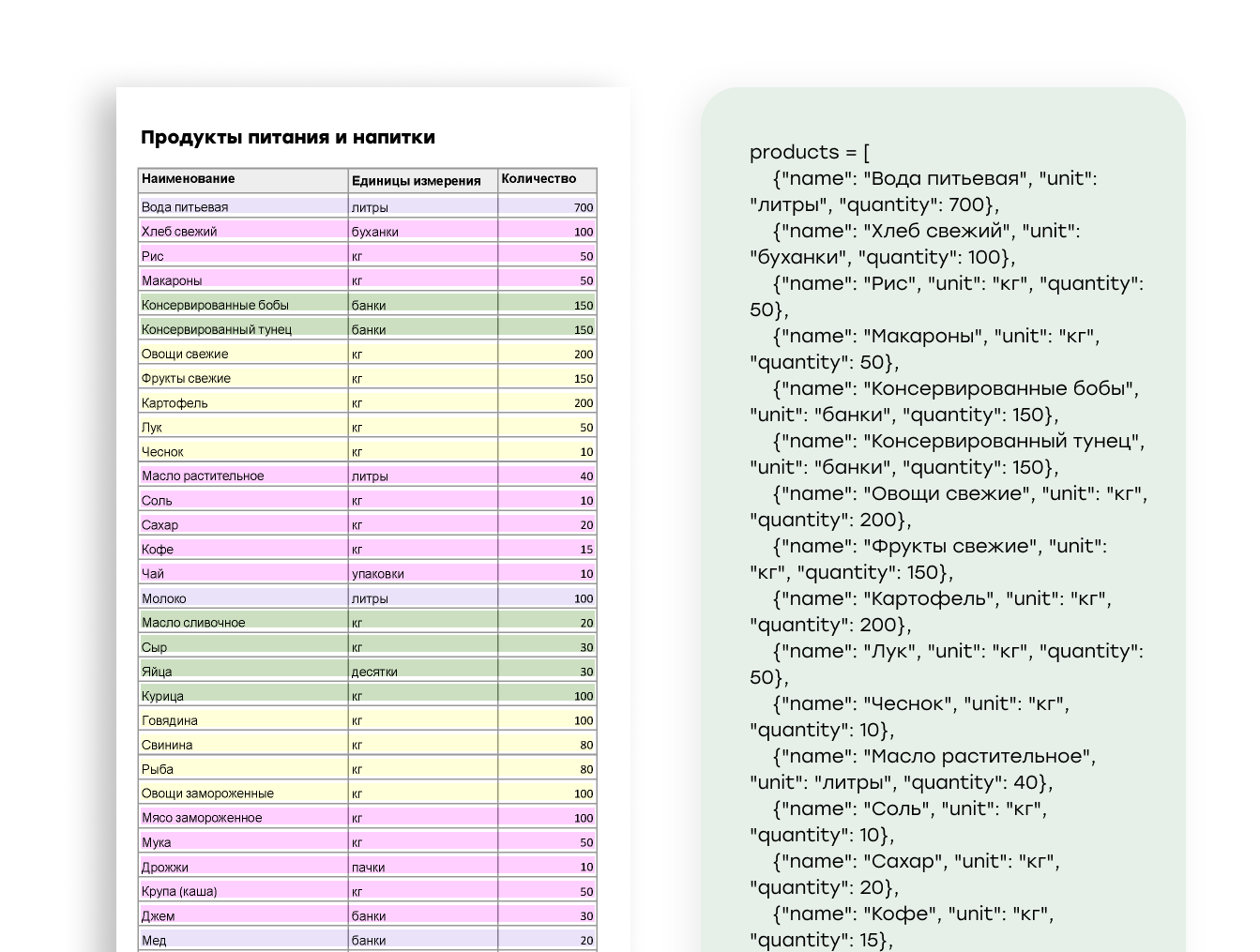The height and width of the screenshot is (952, 1260).
Task: Click the "Консервированные бобы" table cell
Action: click(x=215, y=305)
